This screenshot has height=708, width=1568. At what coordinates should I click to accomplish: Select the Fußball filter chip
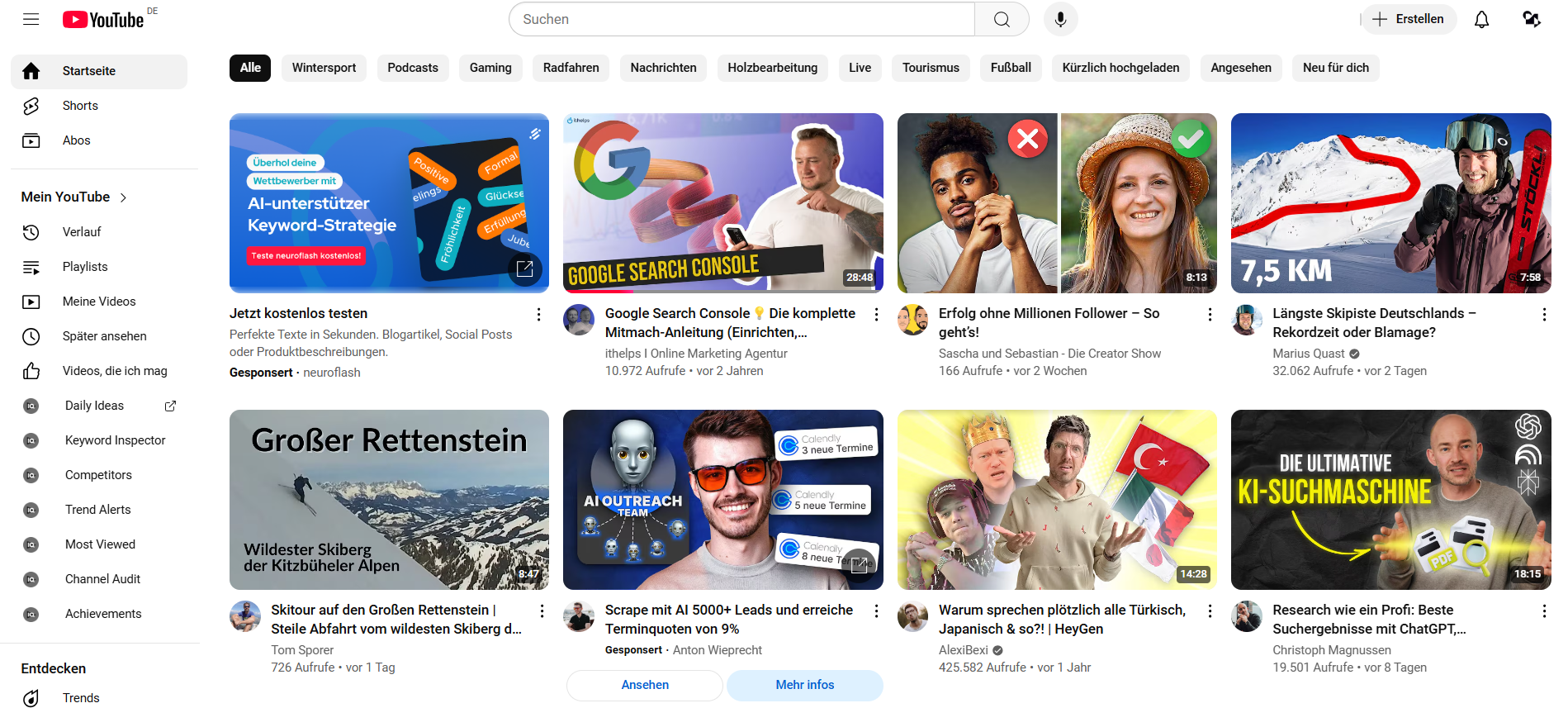1011,68
